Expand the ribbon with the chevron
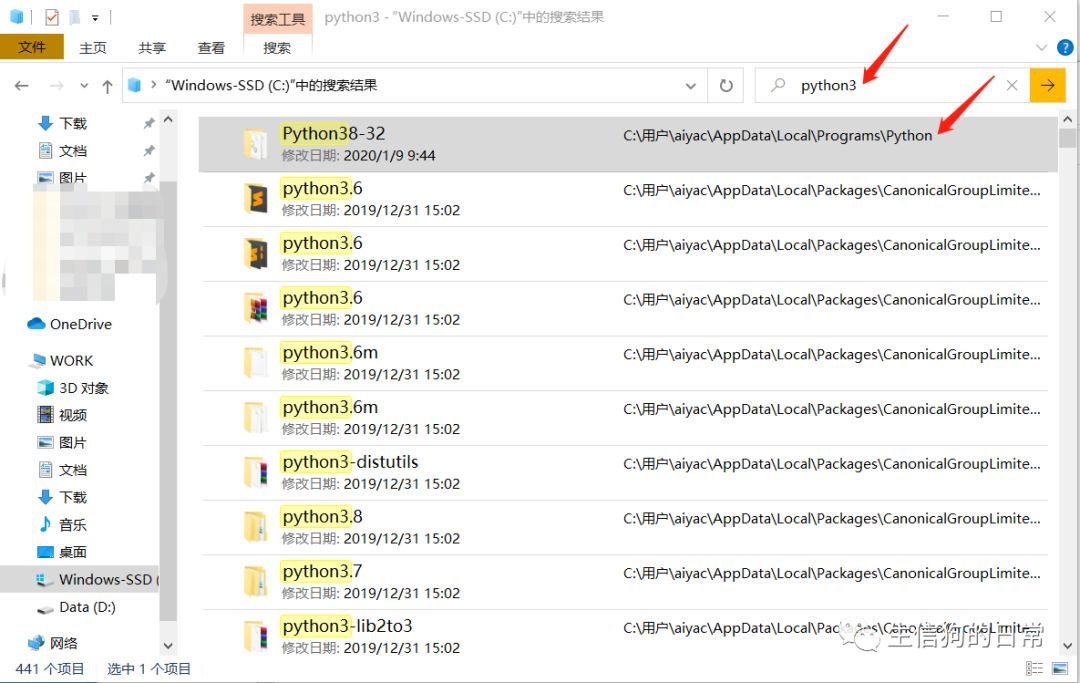Image resolution: width=1080 pixels, height=683 pixels. (1041, 48)
